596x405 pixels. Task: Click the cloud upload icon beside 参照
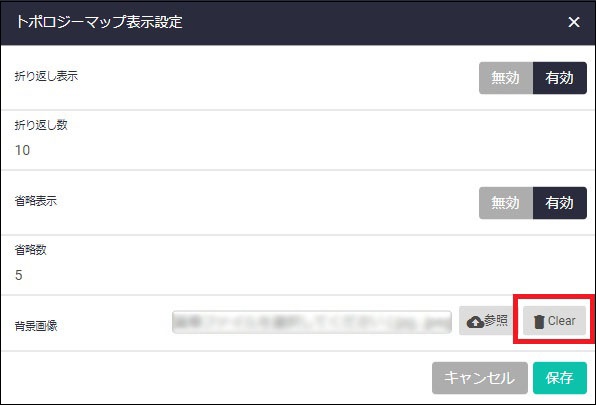[475, 322]
